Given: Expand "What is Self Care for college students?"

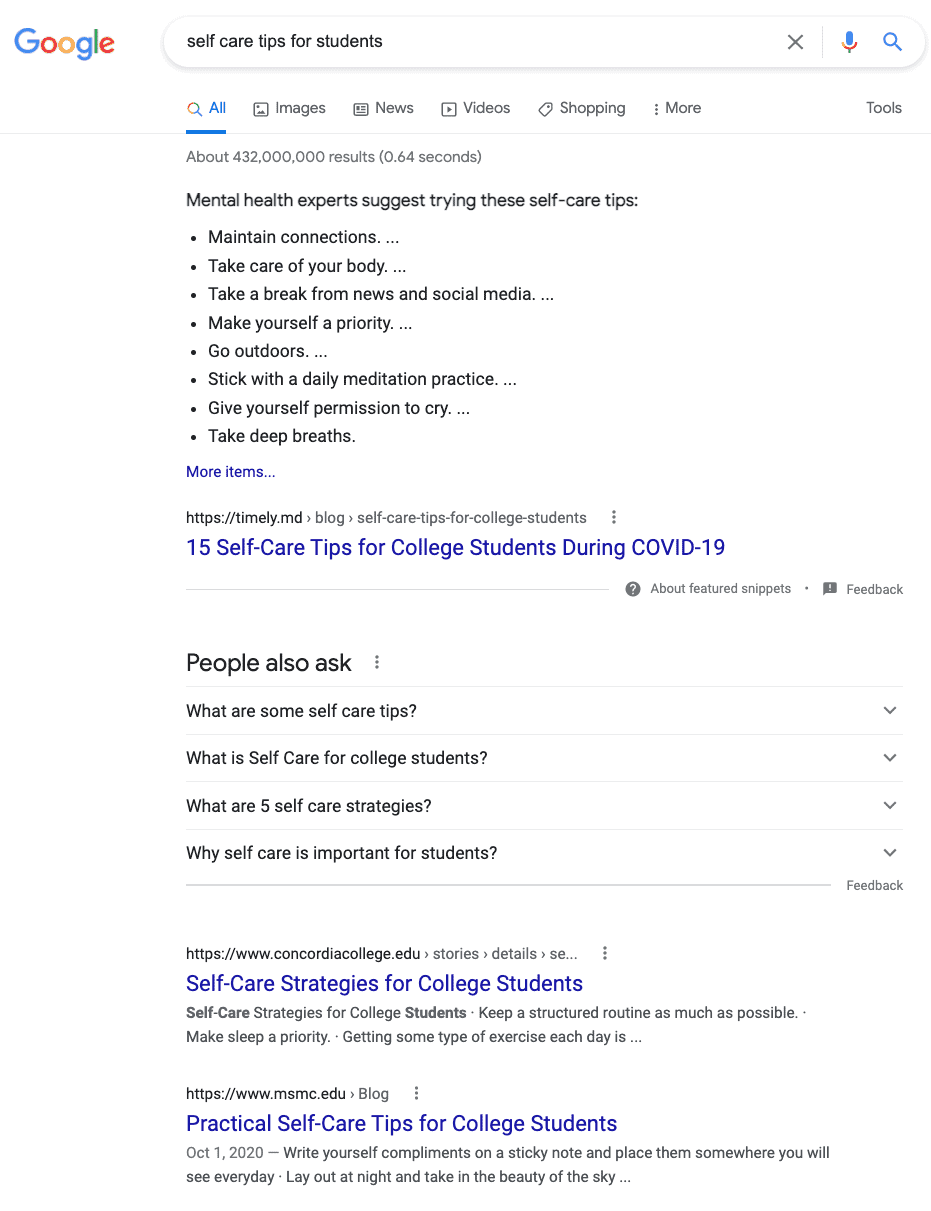Looking at the screenshot, I should click(544, 758).
